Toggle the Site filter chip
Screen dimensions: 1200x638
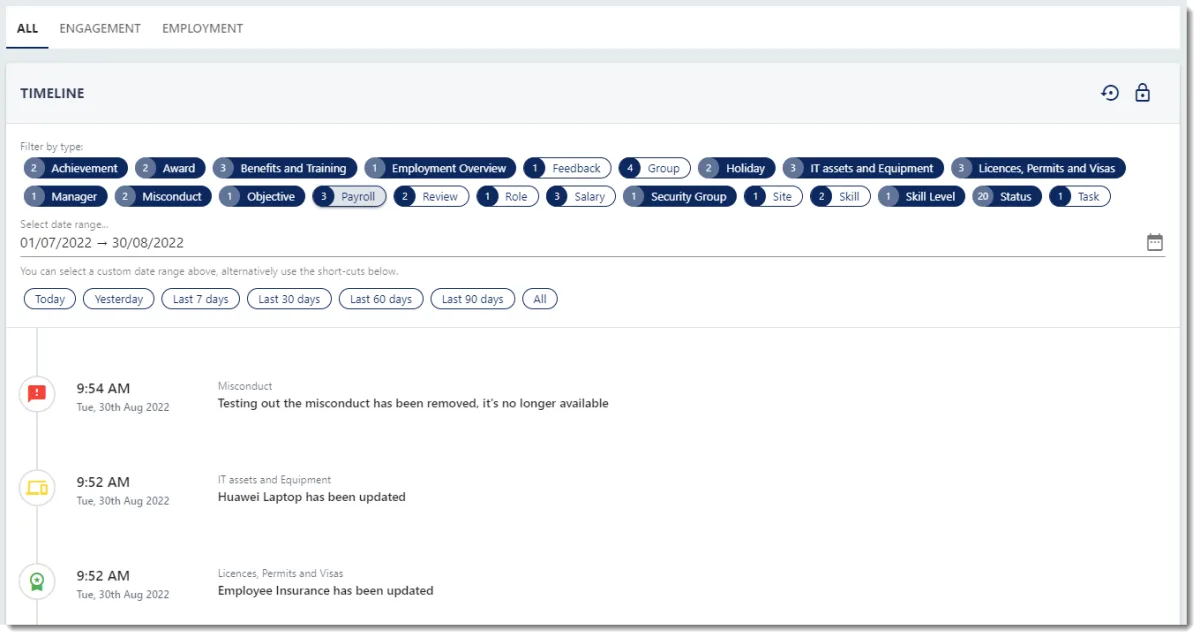(773, 196)
